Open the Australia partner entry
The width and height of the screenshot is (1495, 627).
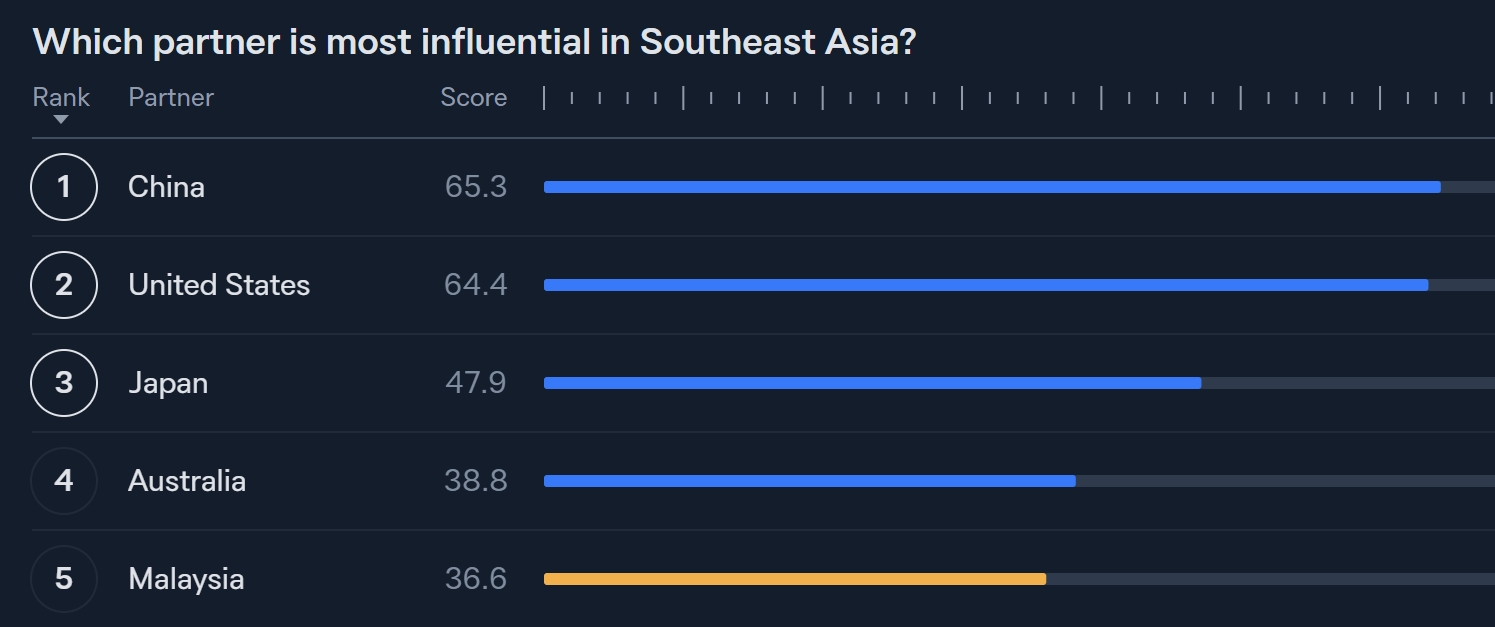(187, 481)
